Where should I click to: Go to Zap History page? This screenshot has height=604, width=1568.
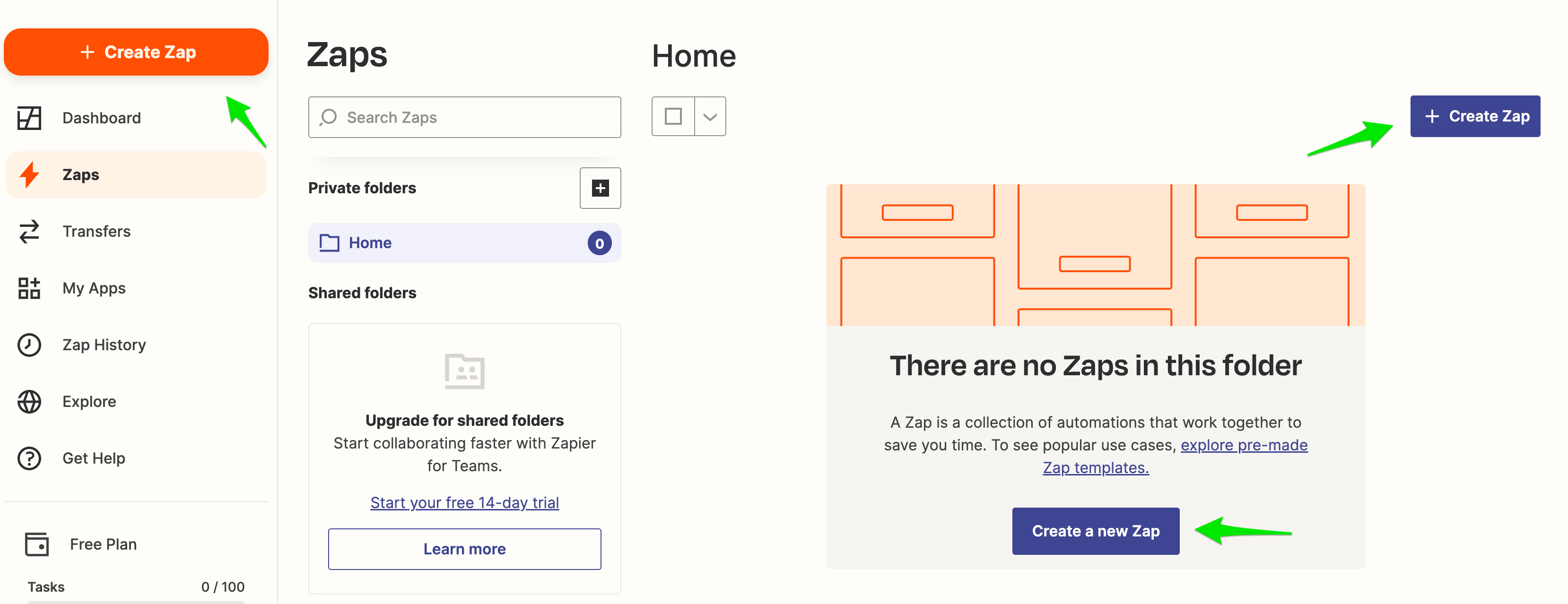[x=104, y=345]
